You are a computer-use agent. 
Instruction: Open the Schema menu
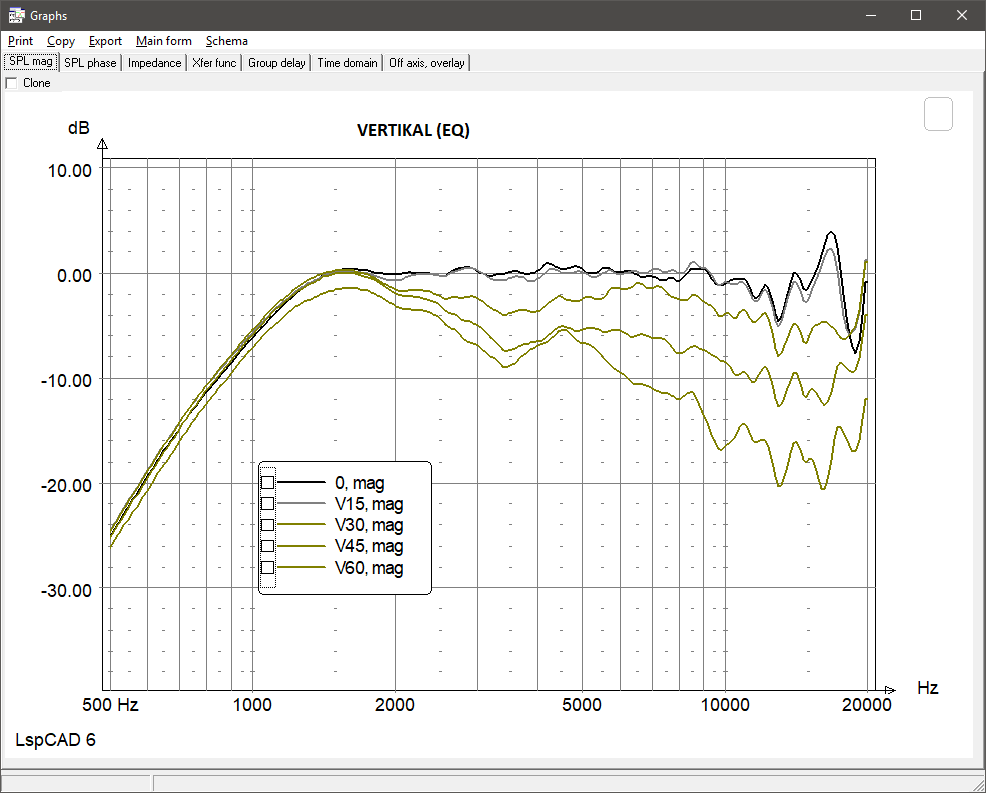tap(226, 41)
